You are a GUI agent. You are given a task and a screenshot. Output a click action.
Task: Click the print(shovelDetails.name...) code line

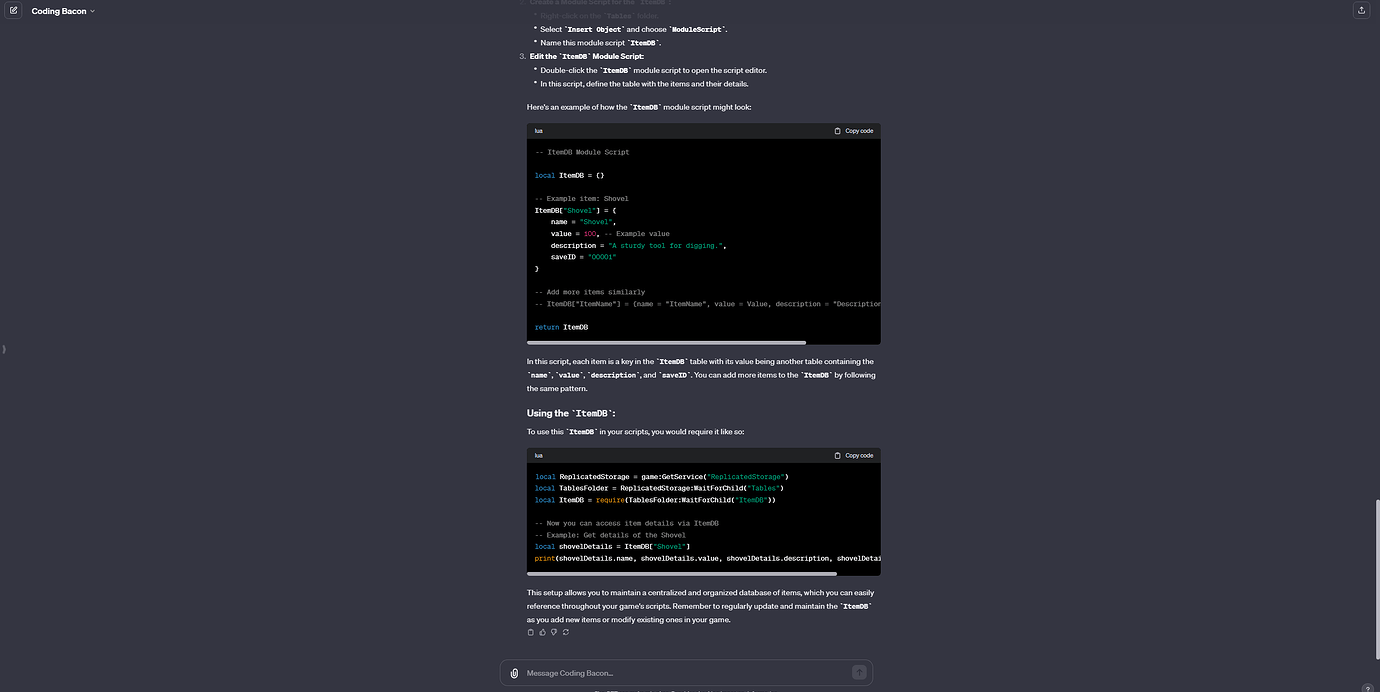click(x=700, y=558)
